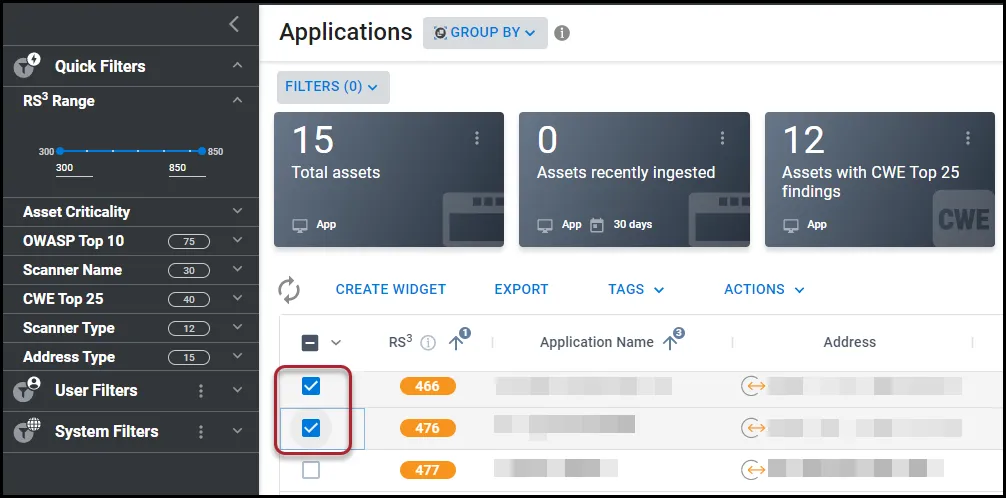Open the Group By dropdown
1006x498 pixels.
(485, 33)
